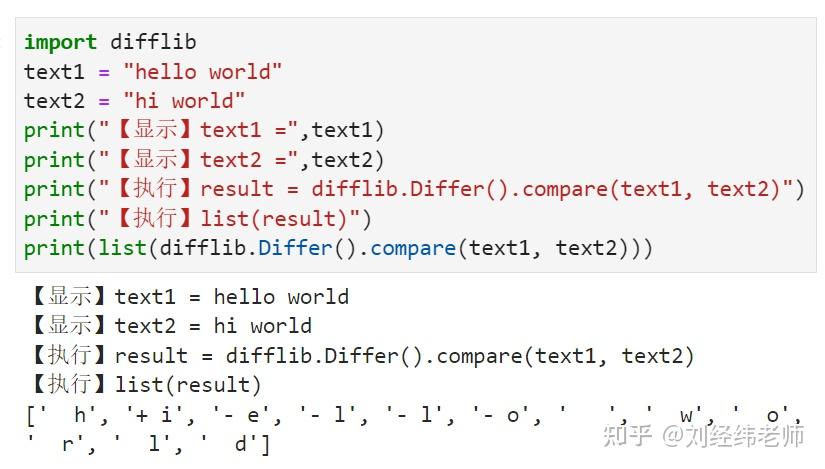The height and width of the screenshot is (469, 825).
Task: Click output line "text2 = hi world"
Action: point(171,326)
